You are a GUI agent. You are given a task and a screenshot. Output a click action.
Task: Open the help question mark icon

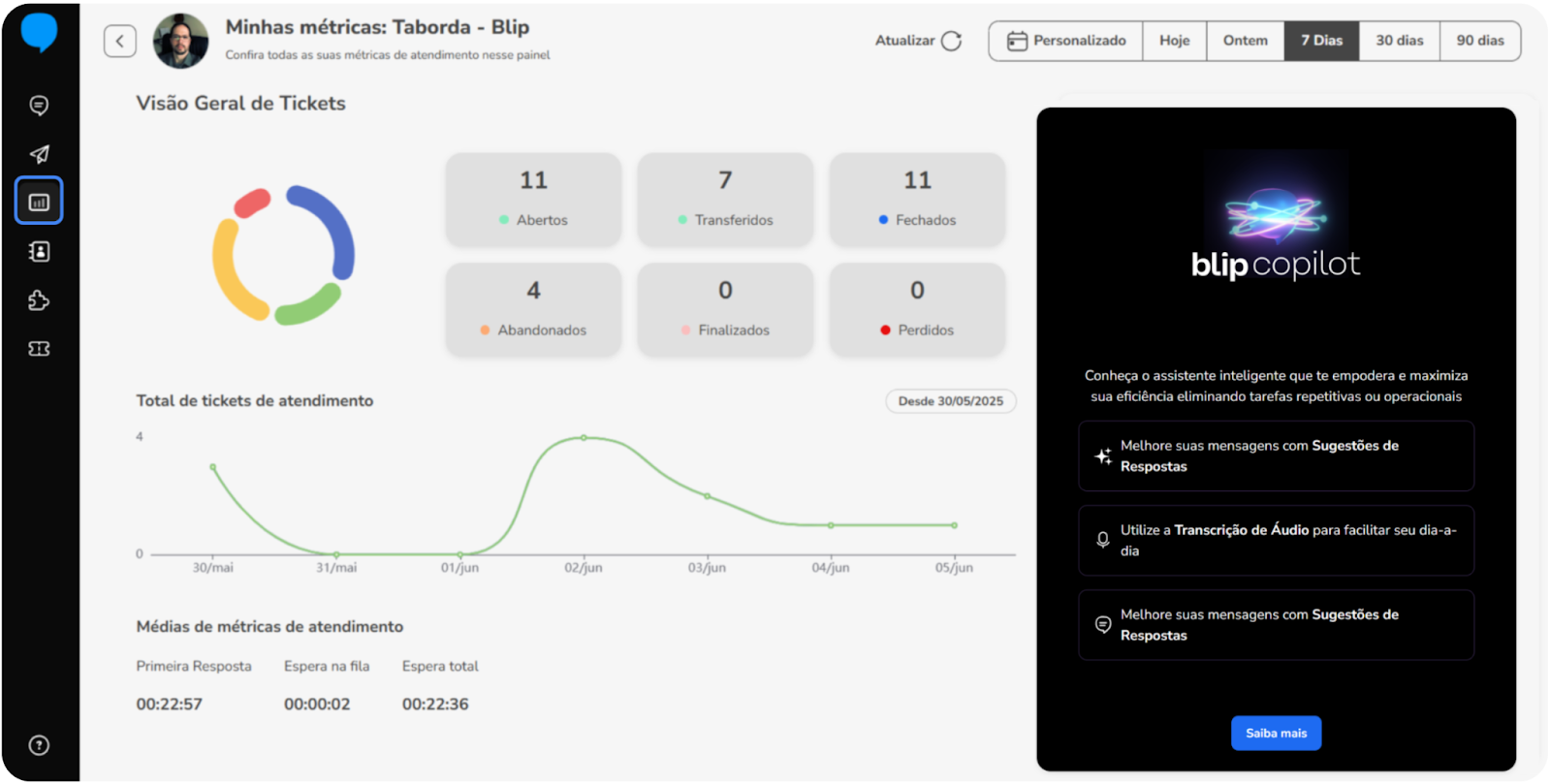39,745
